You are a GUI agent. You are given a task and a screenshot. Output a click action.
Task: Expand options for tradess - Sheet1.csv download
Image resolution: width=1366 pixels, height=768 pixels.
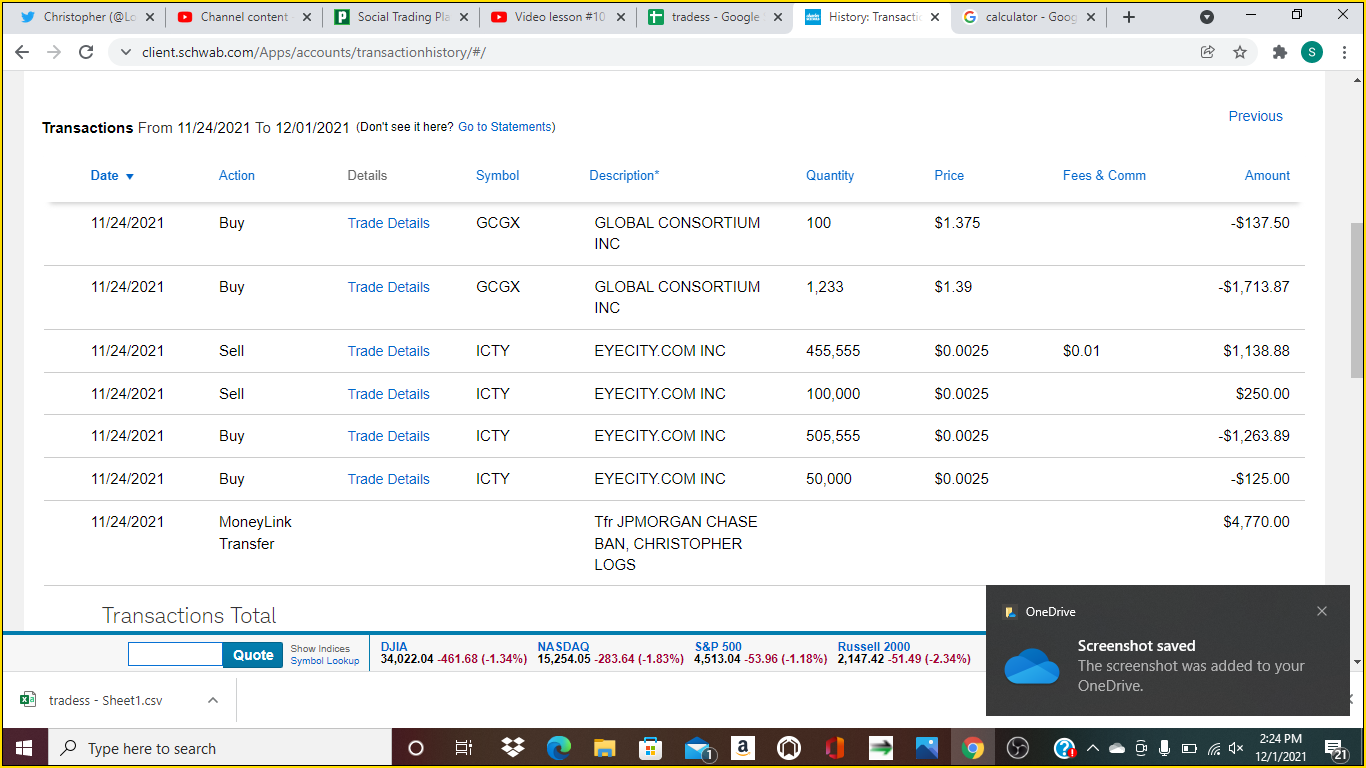coord(213,700)
